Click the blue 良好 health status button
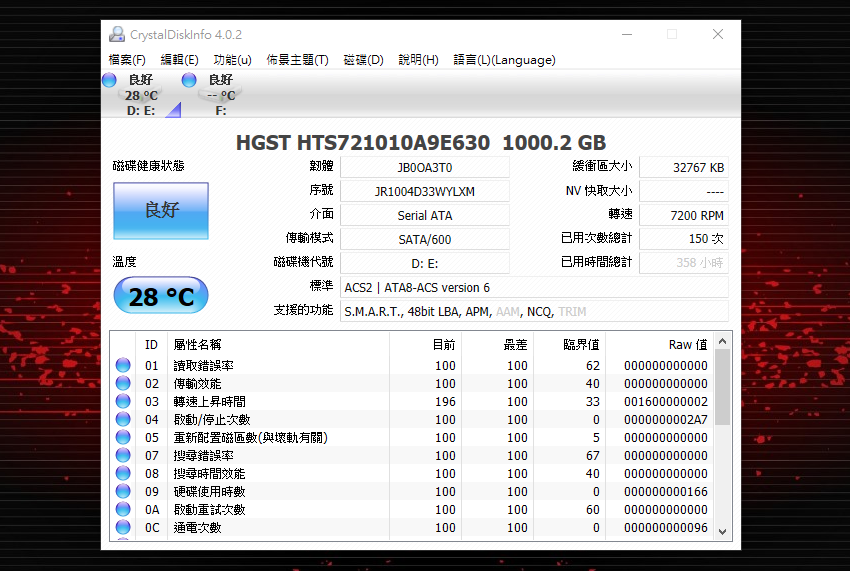850x571 pixels. (161, 210)
